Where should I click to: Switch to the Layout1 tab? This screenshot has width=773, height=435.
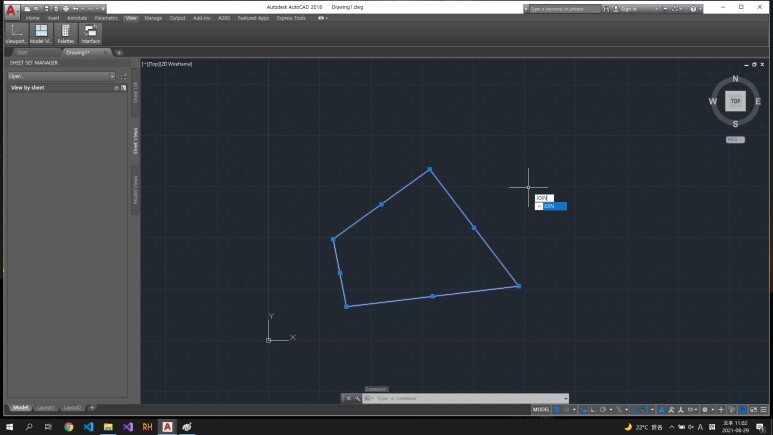(45, 407)
